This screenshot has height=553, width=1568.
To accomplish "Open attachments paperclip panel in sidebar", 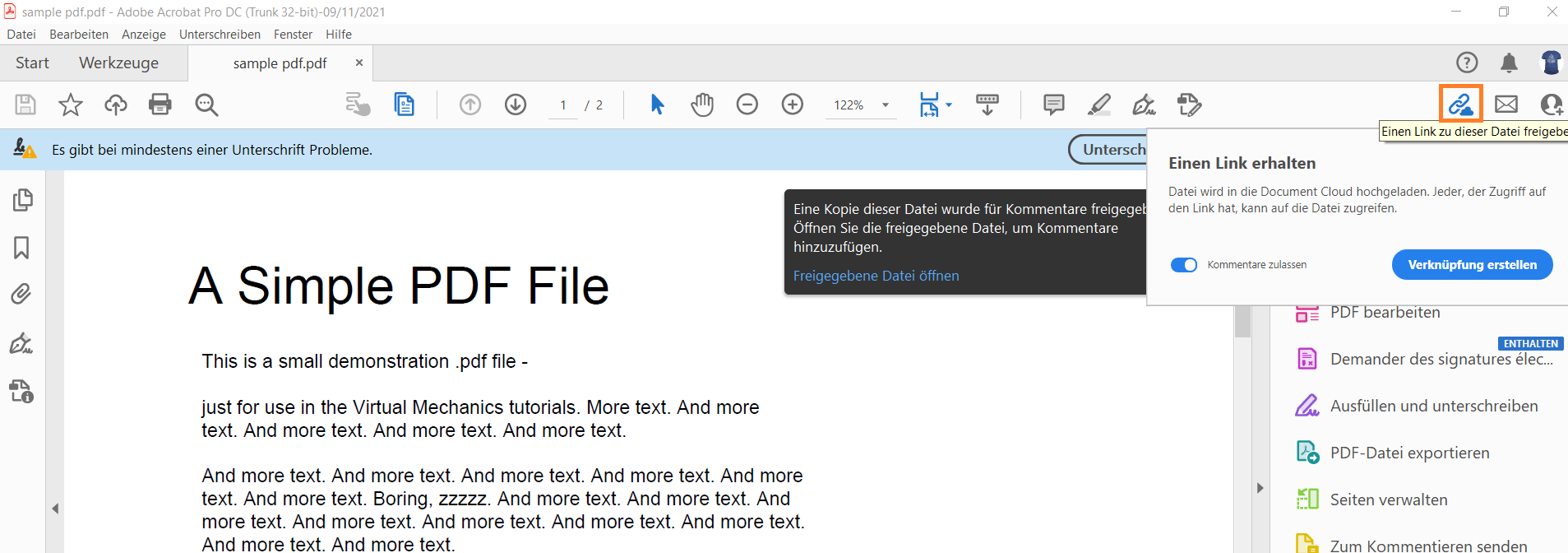I will pos(21,294).
